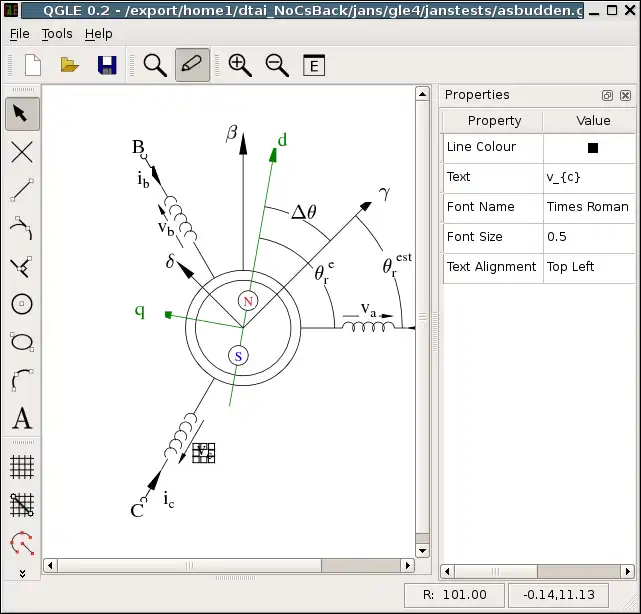Viewport: 641px width, 614px height.
Task: Open the Font Name value Times Roman
Action: point(588,207)
